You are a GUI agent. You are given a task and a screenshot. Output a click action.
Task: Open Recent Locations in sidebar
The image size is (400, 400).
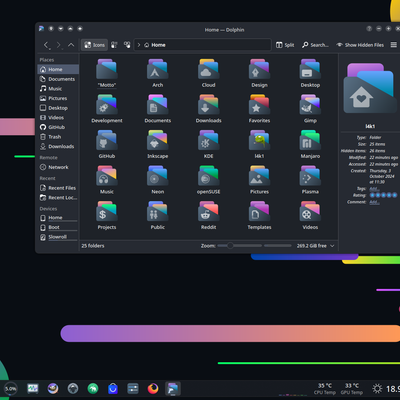58,198
